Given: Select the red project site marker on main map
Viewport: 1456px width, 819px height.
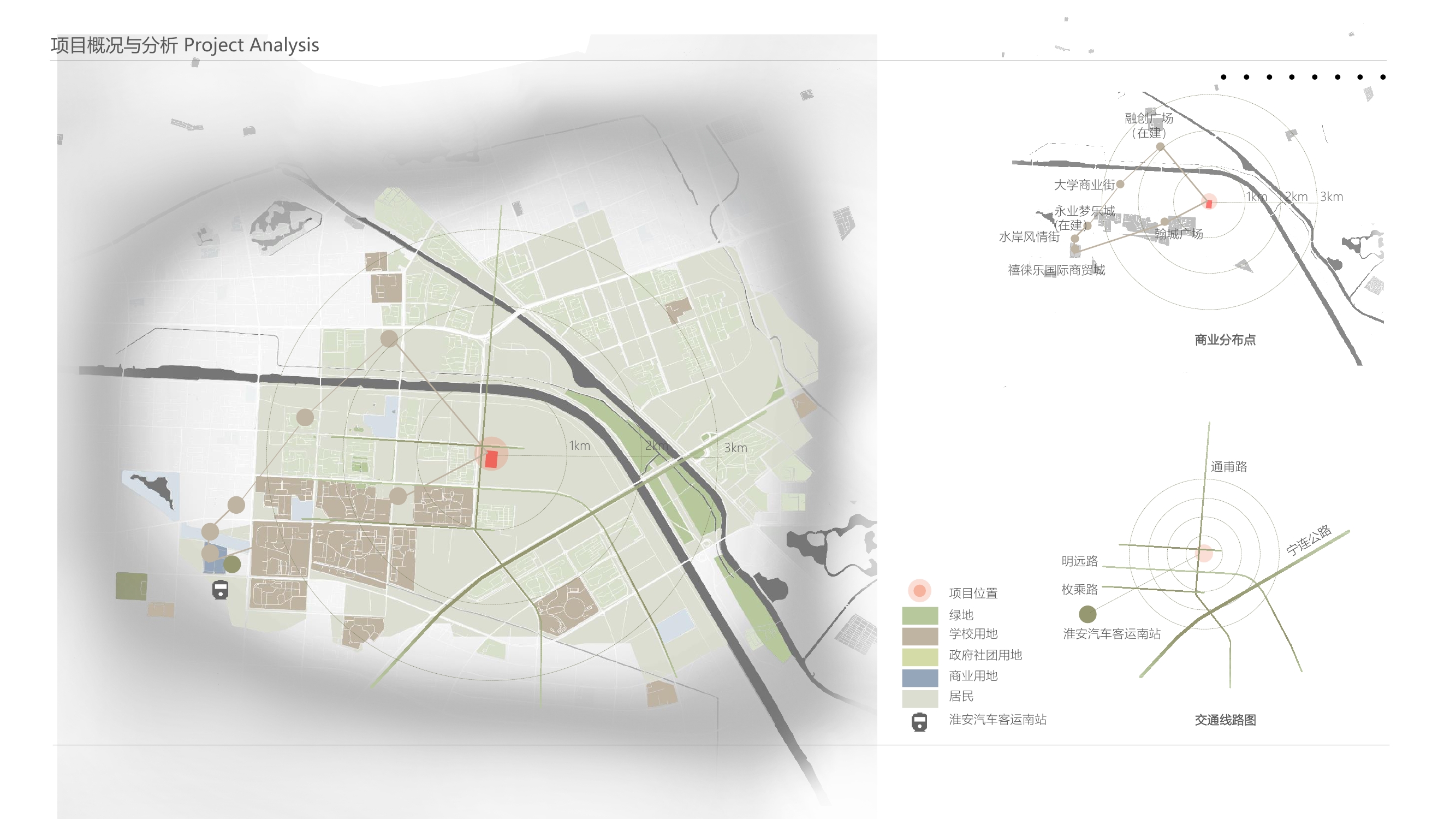Looking at the screenshot, I should [x=491, y=459].
